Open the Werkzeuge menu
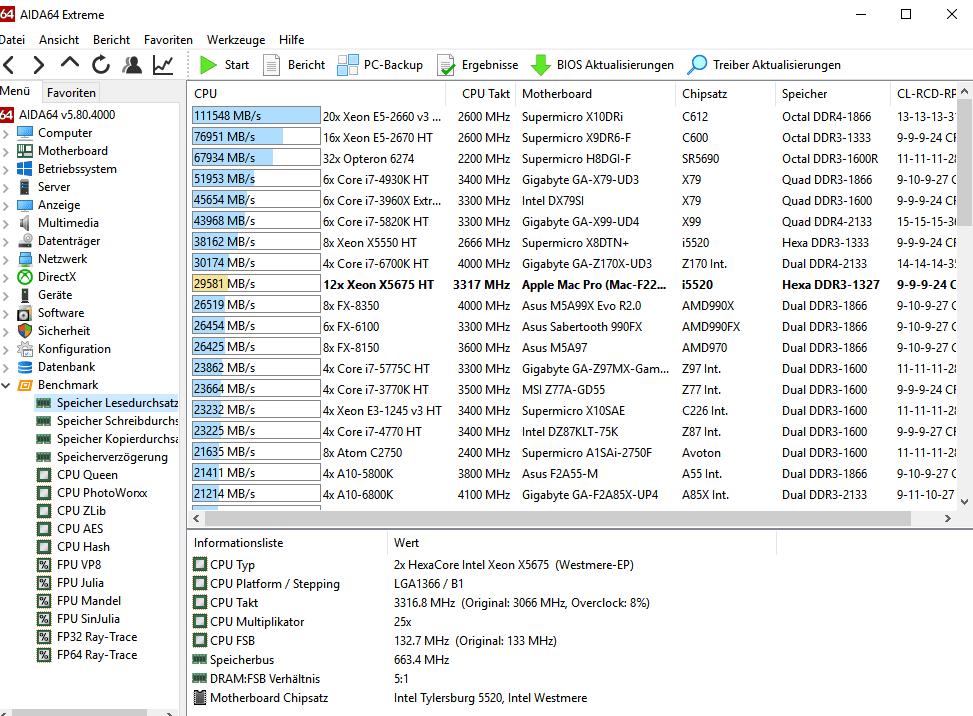Image resolution: width=973 pixels, height=716 pixels. (236, 40)
